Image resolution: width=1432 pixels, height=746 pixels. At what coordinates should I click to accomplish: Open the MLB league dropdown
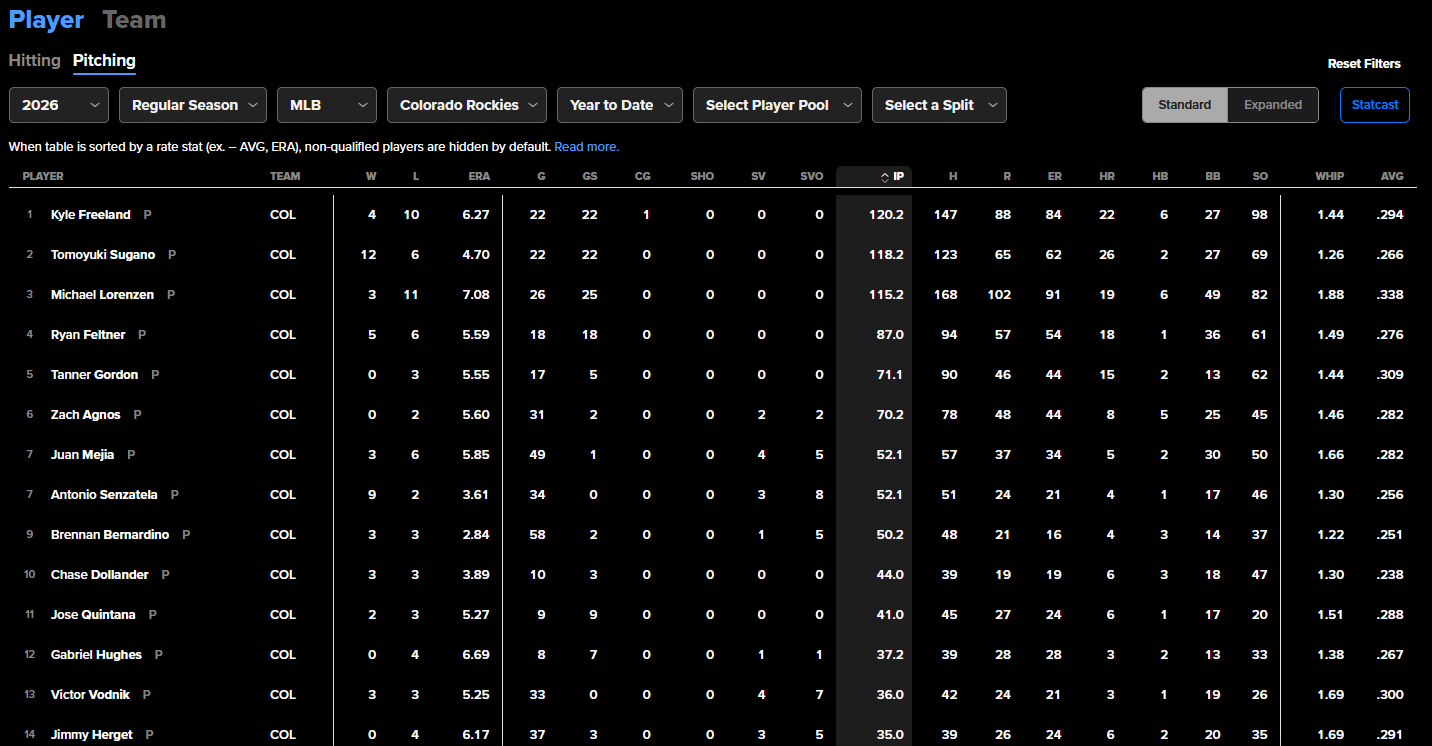click(x=327, y=105)
